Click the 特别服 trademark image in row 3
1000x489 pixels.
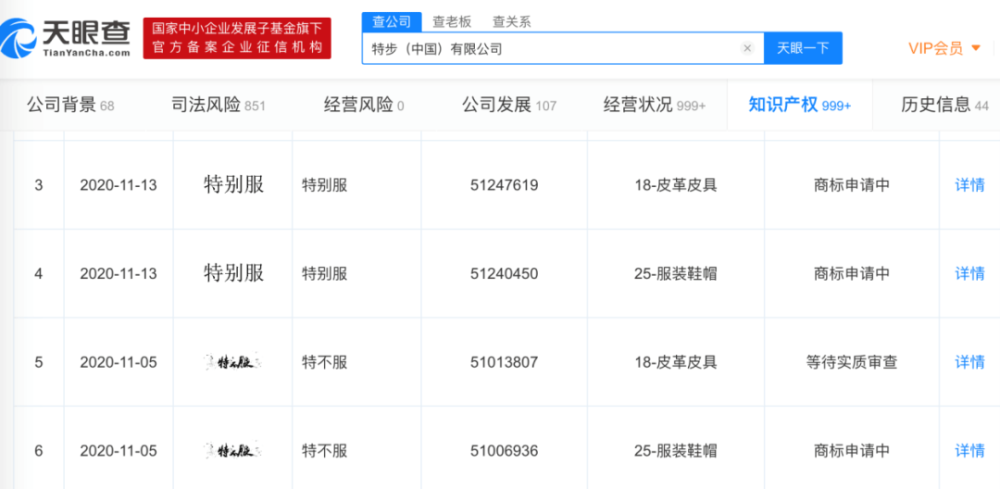pos(233,185)
